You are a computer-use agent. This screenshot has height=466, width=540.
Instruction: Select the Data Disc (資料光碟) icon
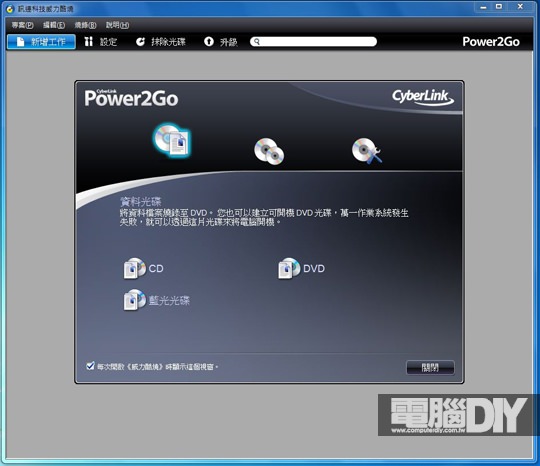point(172,140)
